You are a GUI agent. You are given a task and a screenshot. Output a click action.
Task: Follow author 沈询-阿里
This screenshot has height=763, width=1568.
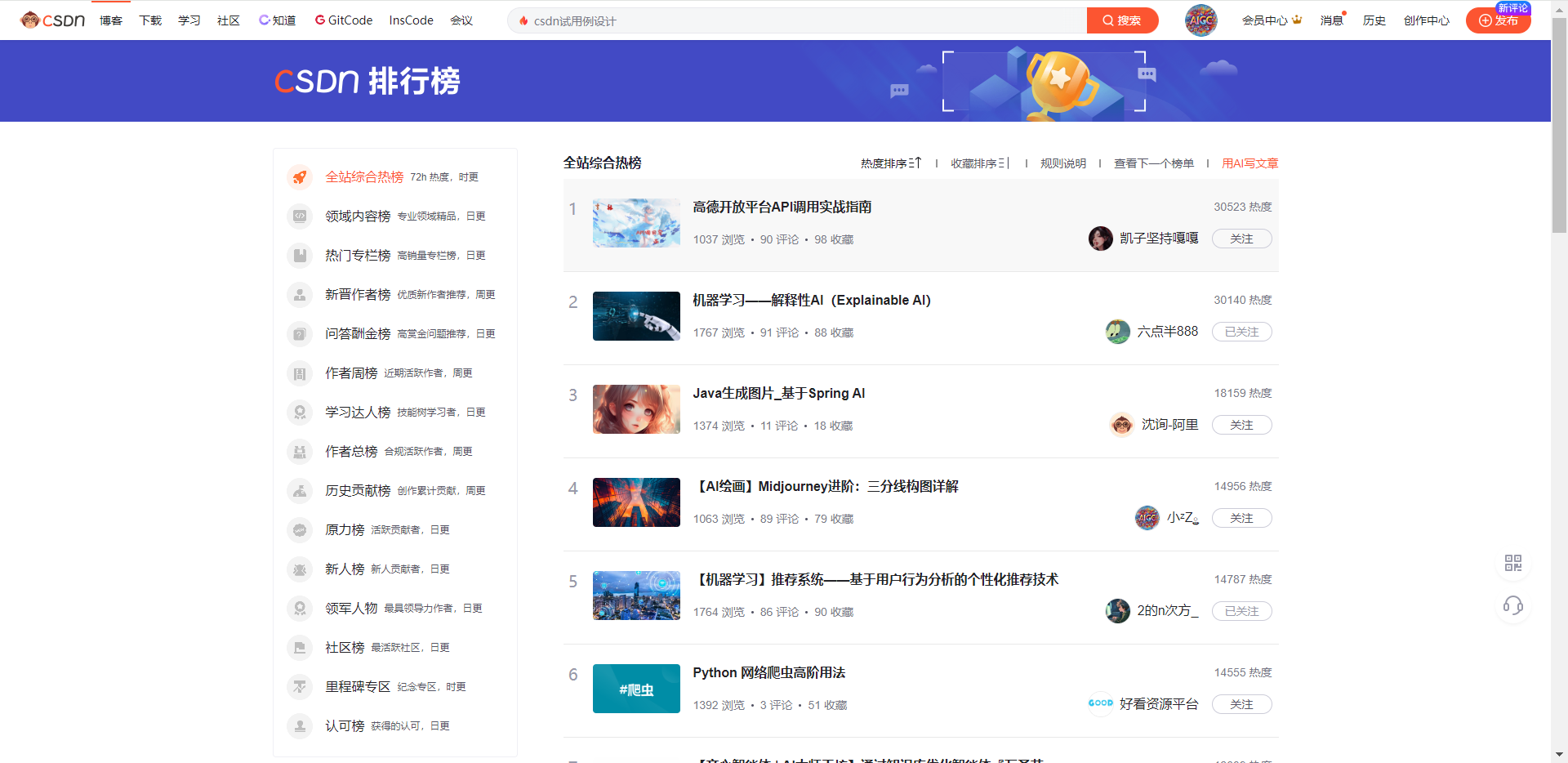click(x=1241, y=425)
